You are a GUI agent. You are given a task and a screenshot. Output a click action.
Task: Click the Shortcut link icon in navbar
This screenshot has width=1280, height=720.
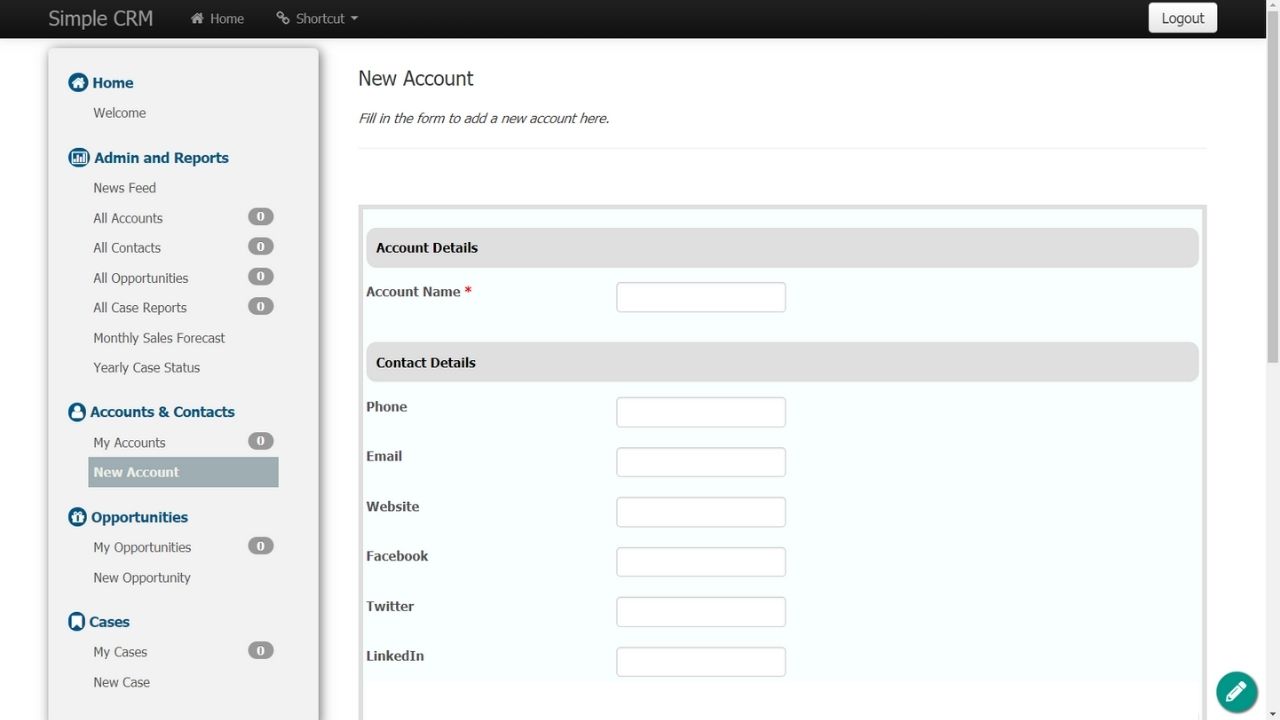click(x=283, y=19)
